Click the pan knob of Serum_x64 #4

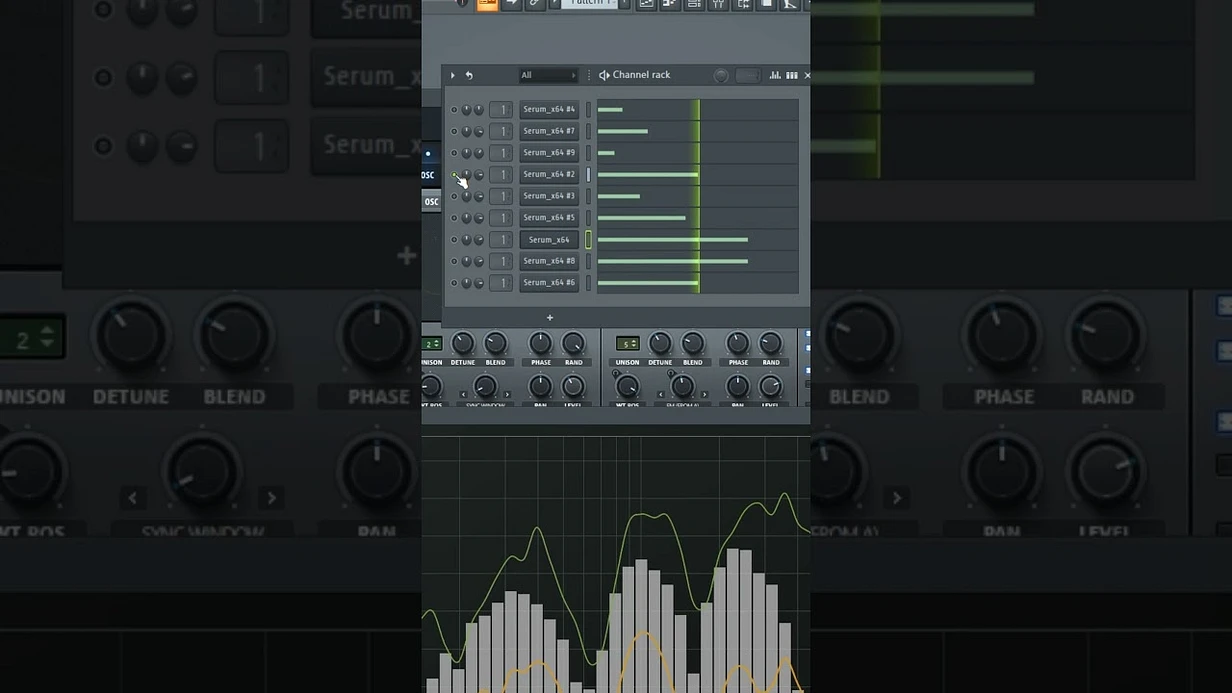(x=466, y=110)
